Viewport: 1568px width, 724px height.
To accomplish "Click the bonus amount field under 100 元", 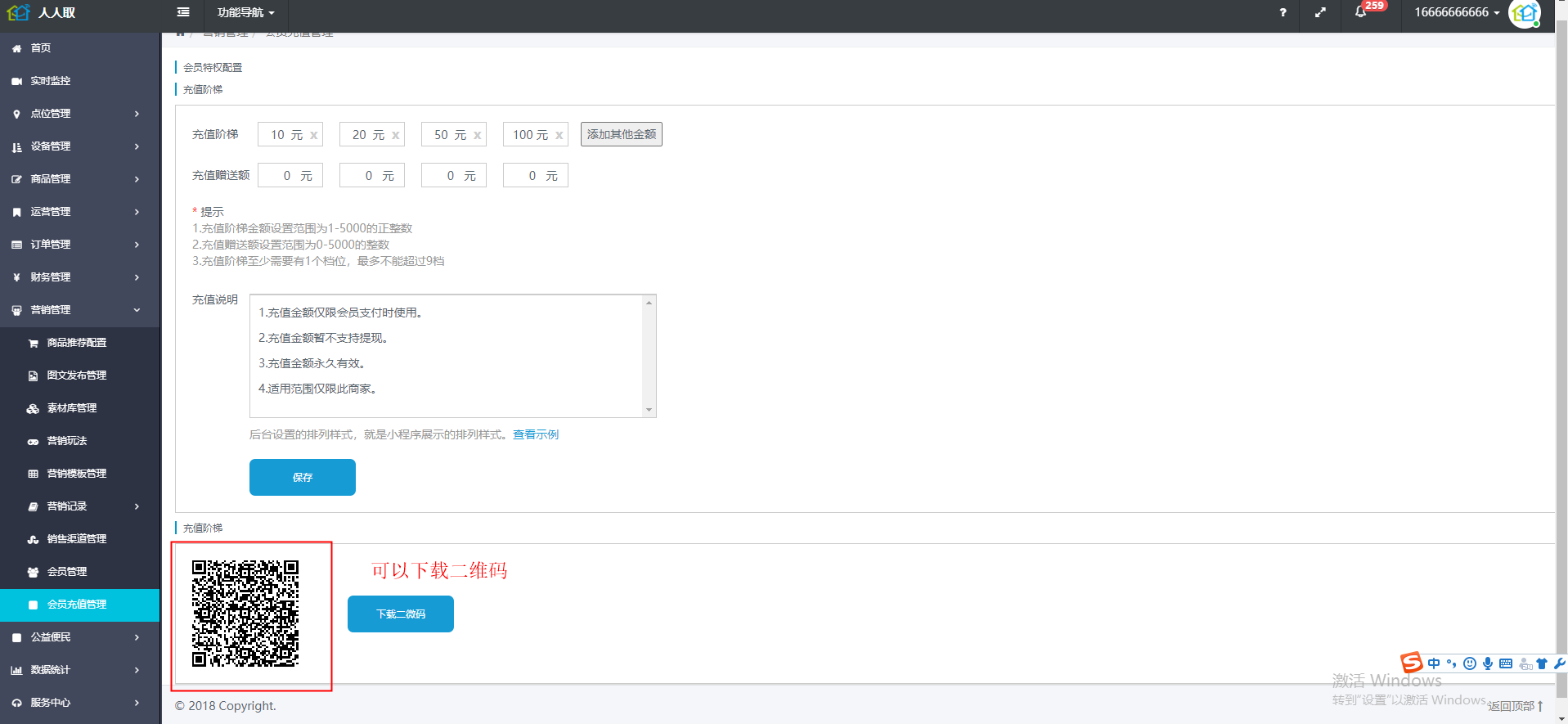I will [536, 175].
